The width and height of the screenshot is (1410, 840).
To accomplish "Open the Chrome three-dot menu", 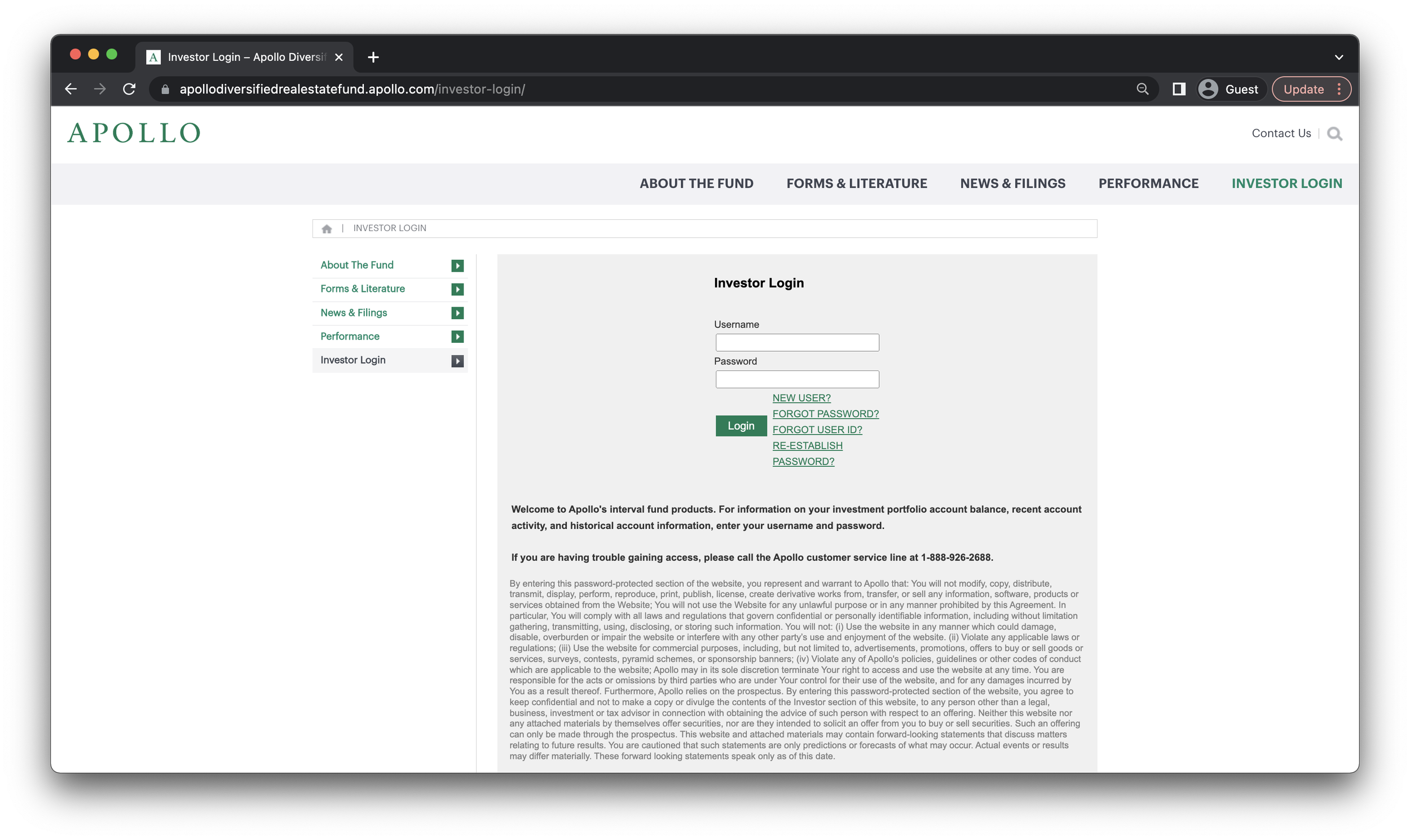I will pos(1339,89).
